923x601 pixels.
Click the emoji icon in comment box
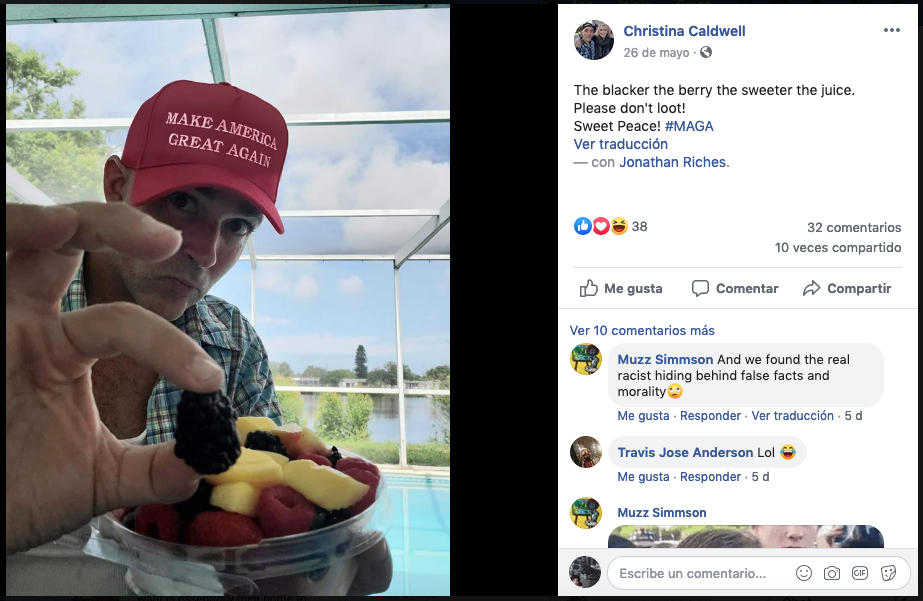click(804, 573)
